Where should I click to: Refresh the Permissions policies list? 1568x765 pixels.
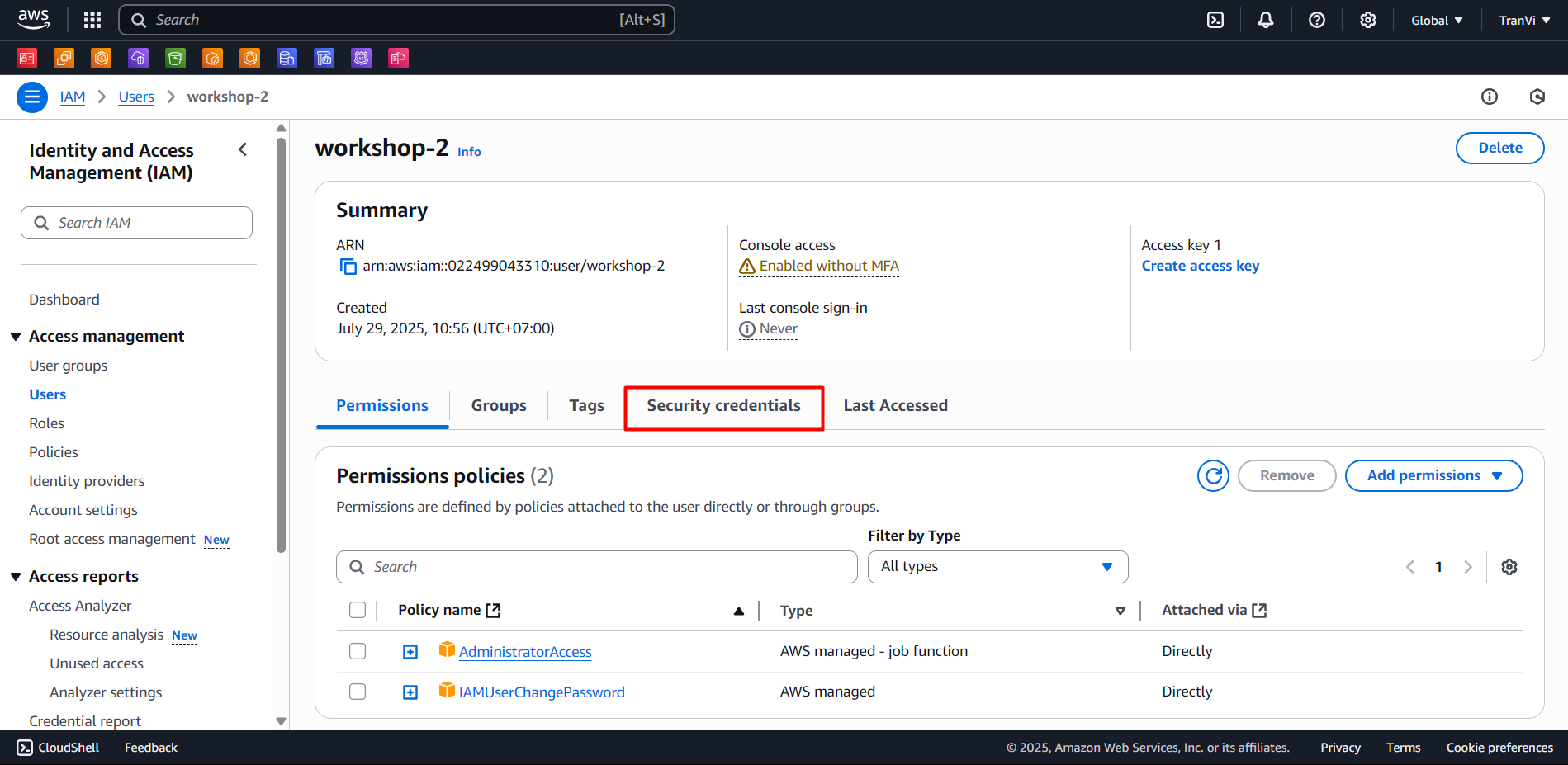click(1212, 475)
